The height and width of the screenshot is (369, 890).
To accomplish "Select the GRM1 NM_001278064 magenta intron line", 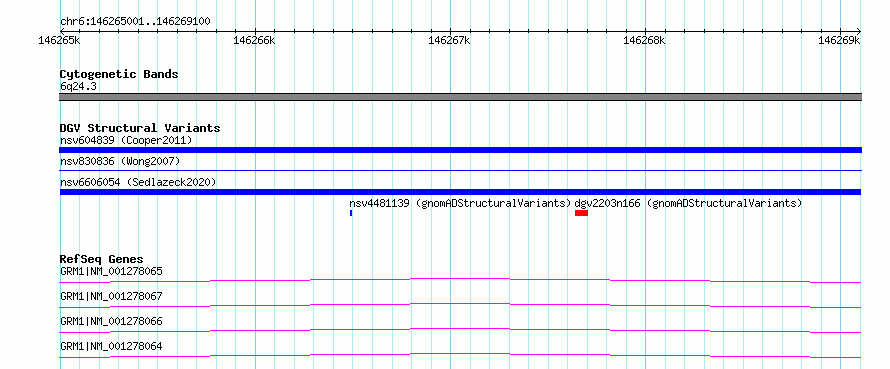I will click(x=460, y=355).
